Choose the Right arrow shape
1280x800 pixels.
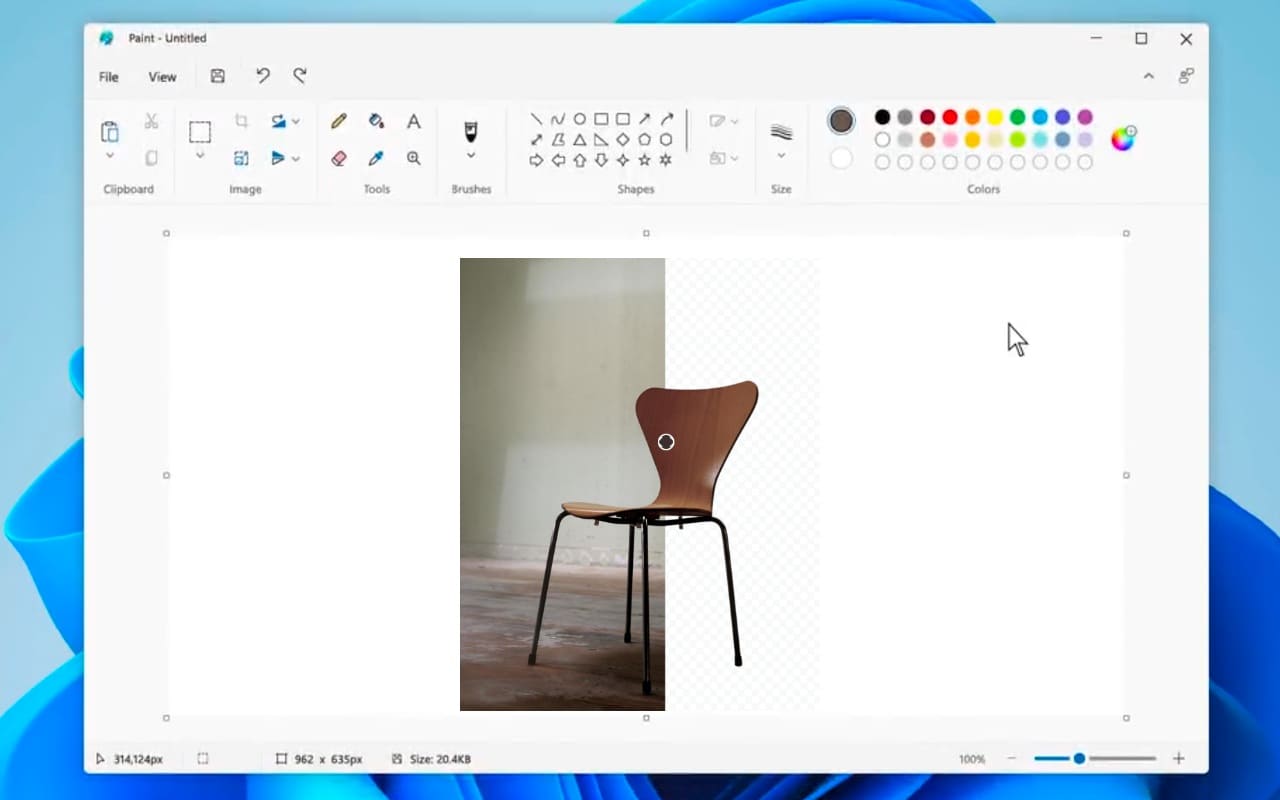point(536,160)
